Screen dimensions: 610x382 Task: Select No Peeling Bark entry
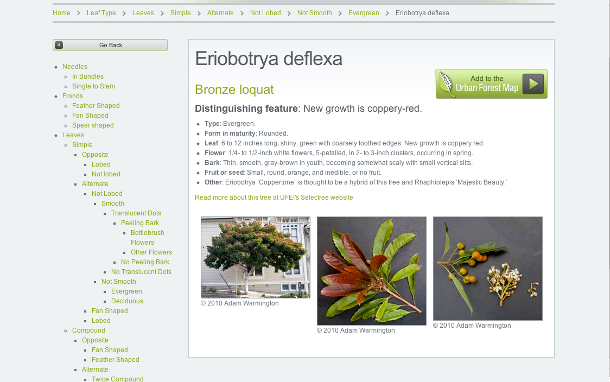[145, 262]
